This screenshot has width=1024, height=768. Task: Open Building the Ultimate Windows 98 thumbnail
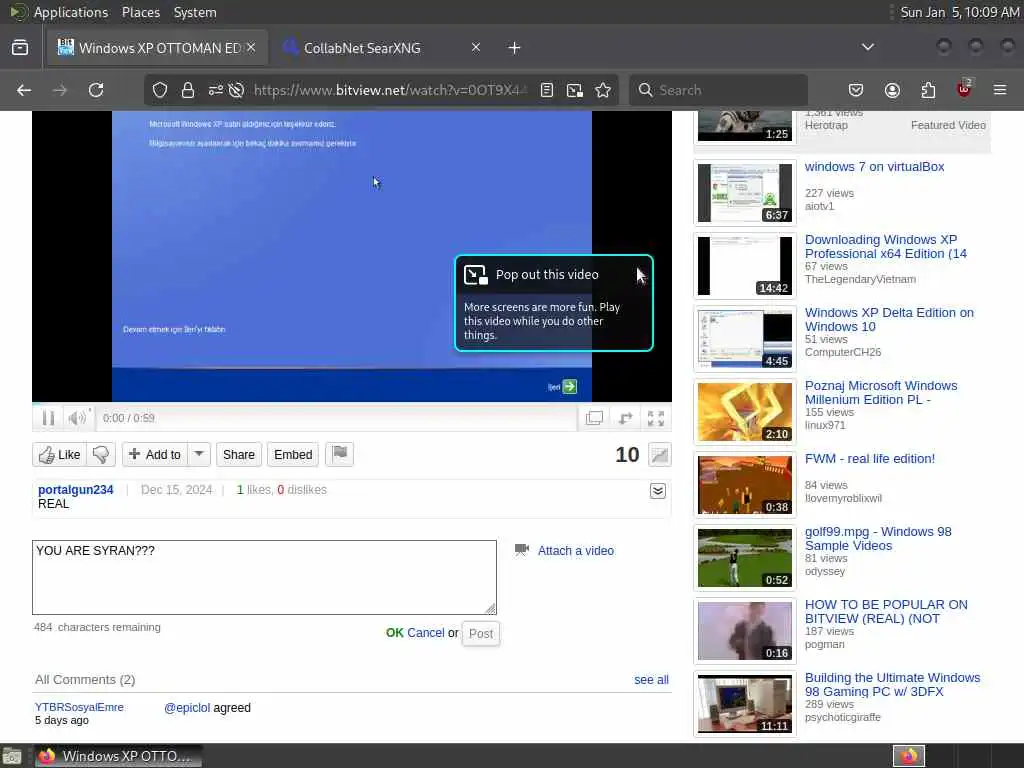click(745, 704)
